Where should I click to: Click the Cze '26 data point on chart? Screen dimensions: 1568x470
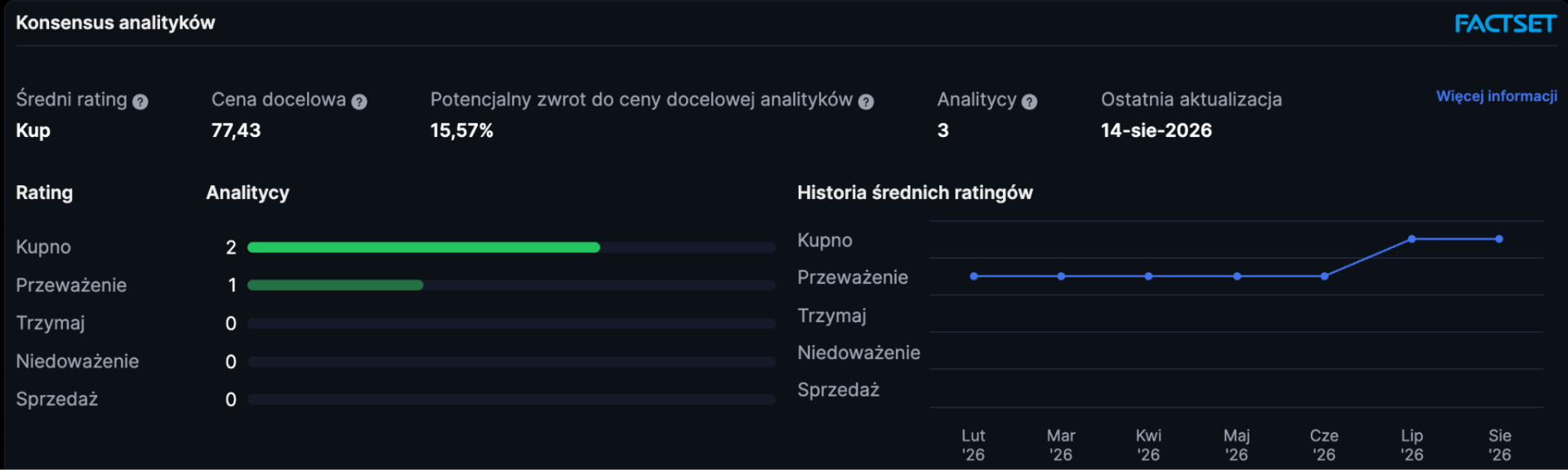(1325, 277)
